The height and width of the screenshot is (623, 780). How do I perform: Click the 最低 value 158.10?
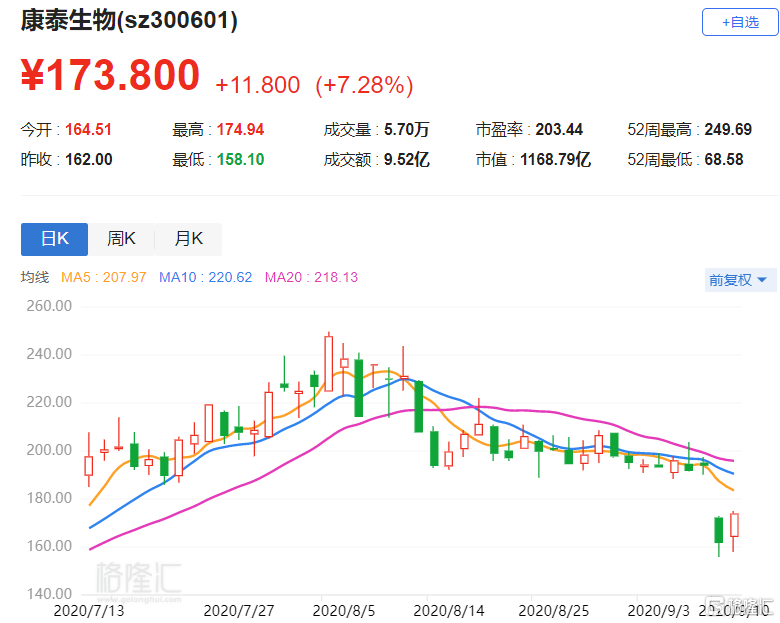[240, 159]
